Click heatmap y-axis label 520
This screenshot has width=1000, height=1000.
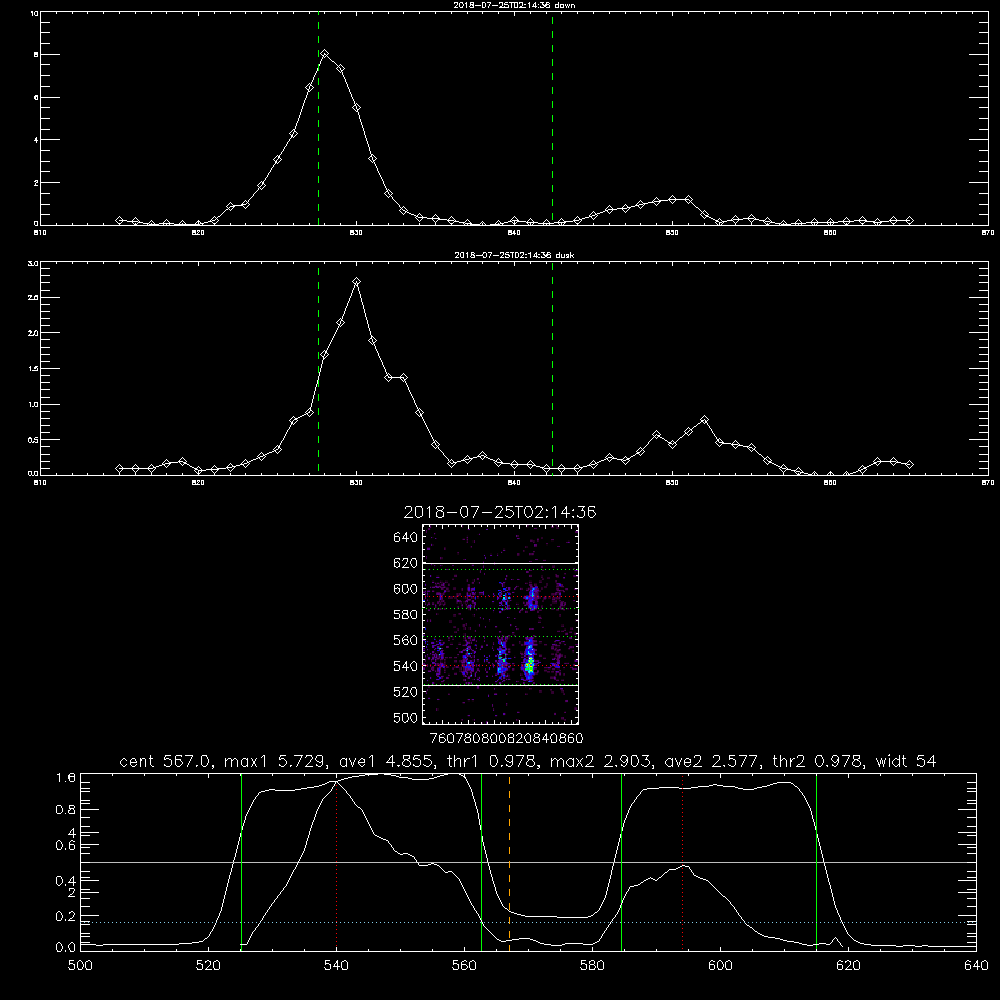406,692
